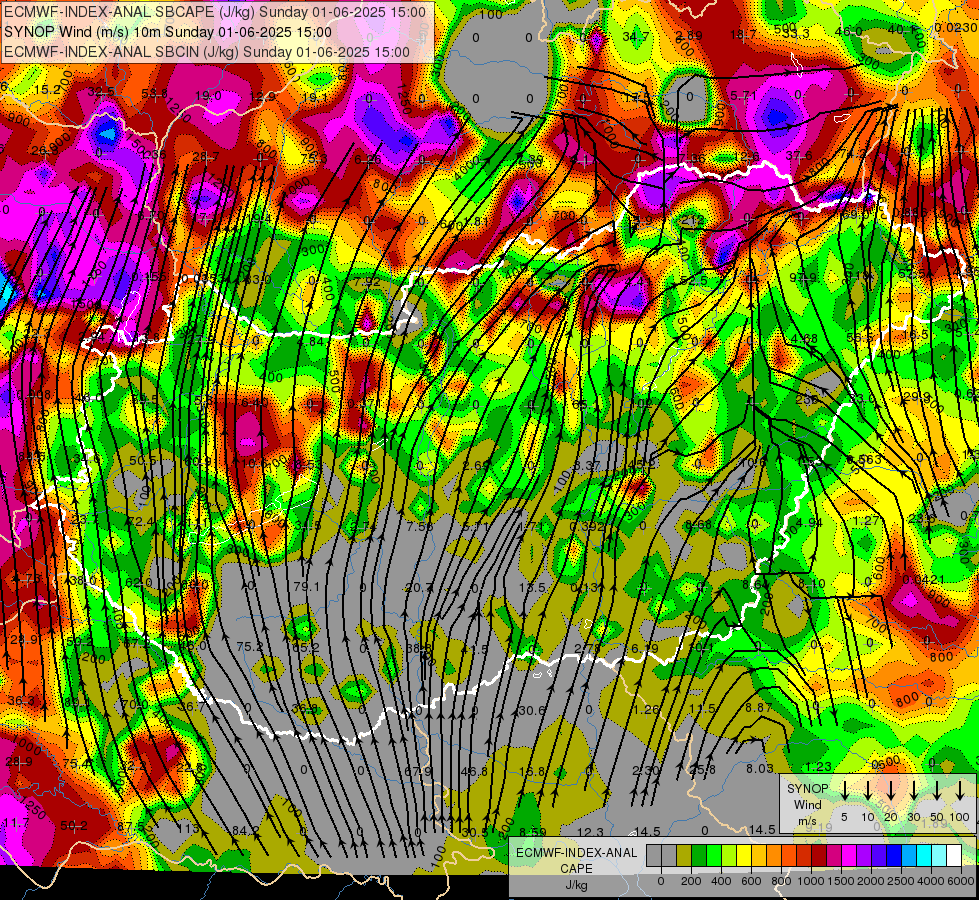Click the '50.2' value in the bottom-left area

point(74,826)
